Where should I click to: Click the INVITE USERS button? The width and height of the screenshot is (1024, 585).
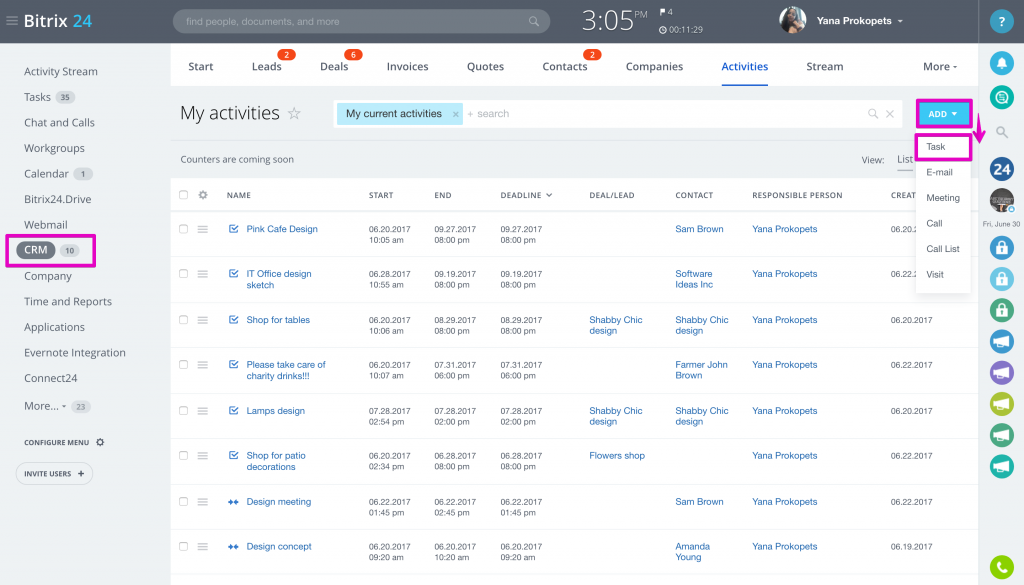click(54, 473)
